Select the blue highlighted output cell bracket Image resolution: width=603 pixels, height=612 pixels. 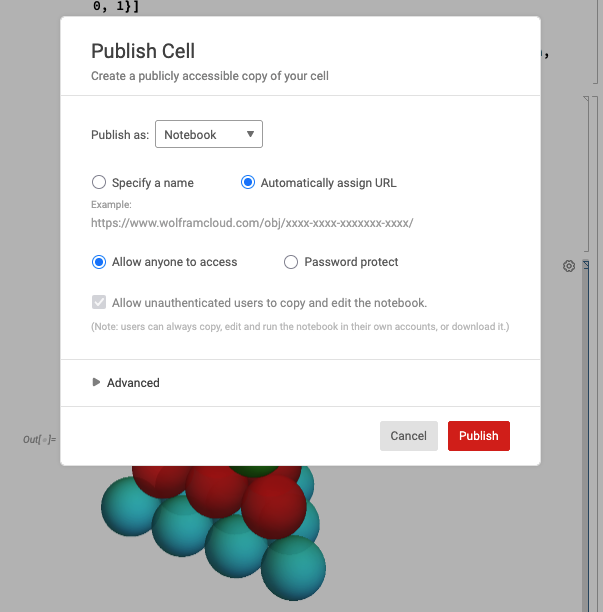[x=587, y=400]
